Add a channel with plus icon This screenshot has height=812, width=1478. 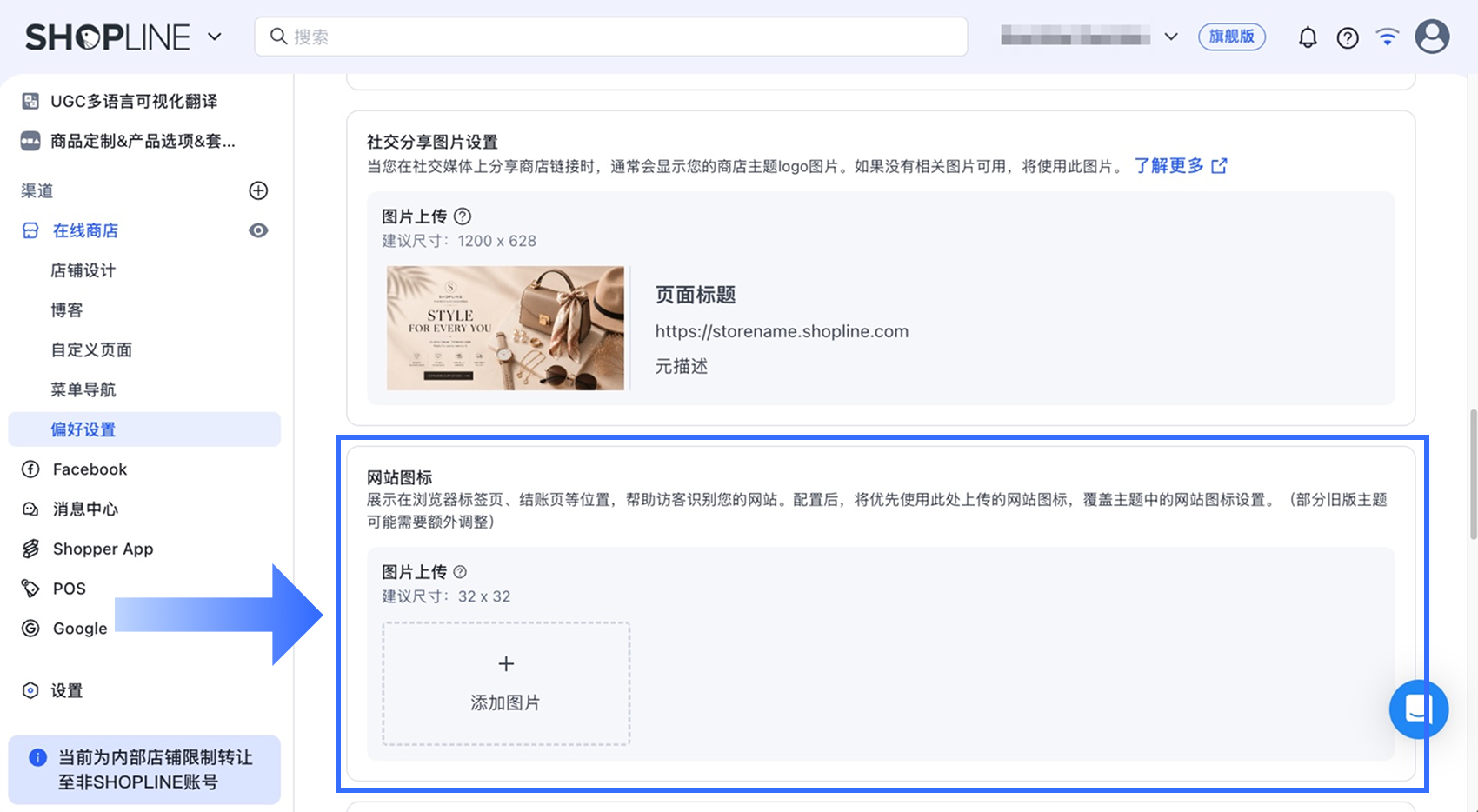point(258,190)
